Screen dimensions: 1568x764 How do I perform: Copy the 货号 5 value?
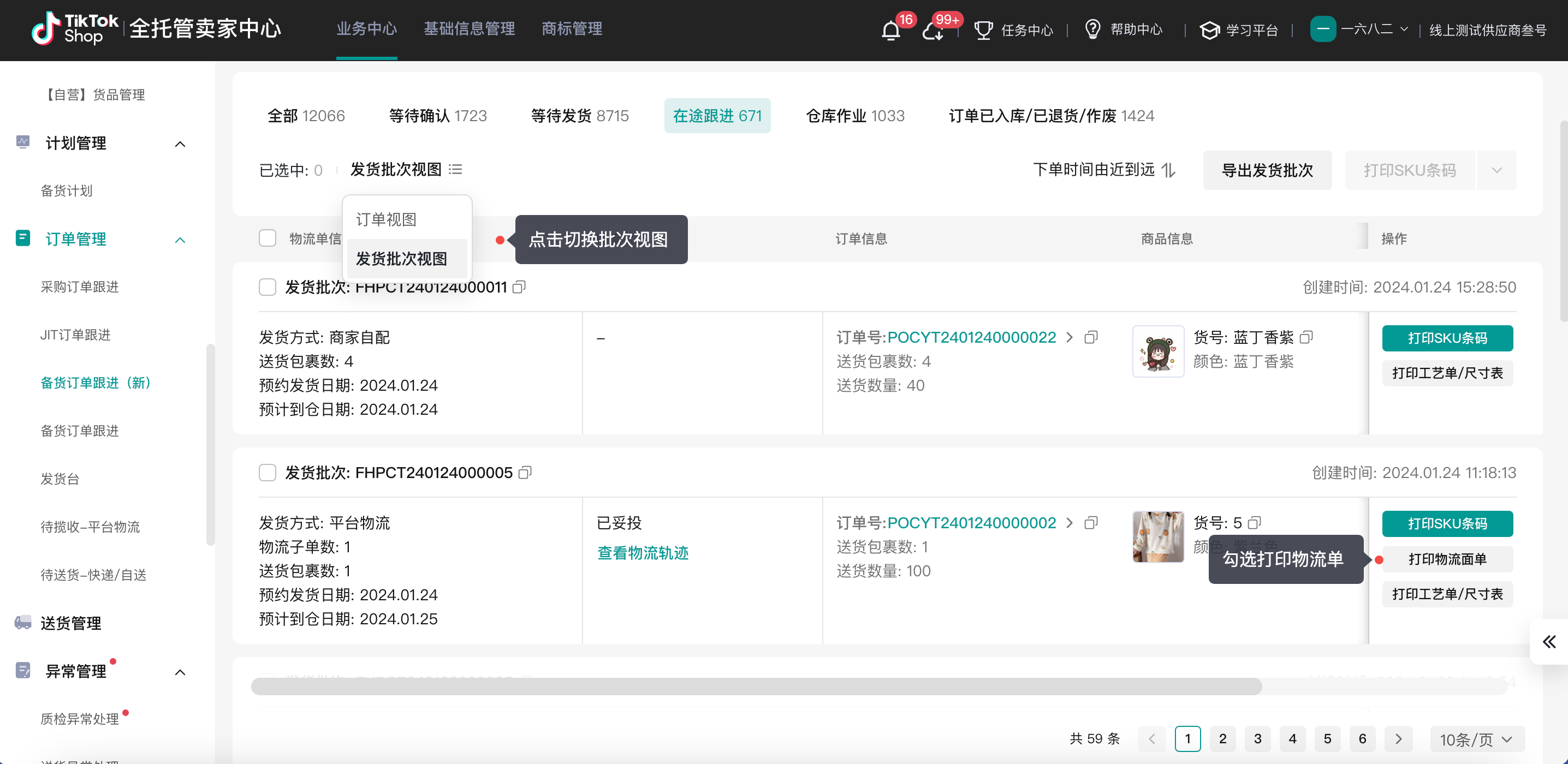click(1255, 522)
